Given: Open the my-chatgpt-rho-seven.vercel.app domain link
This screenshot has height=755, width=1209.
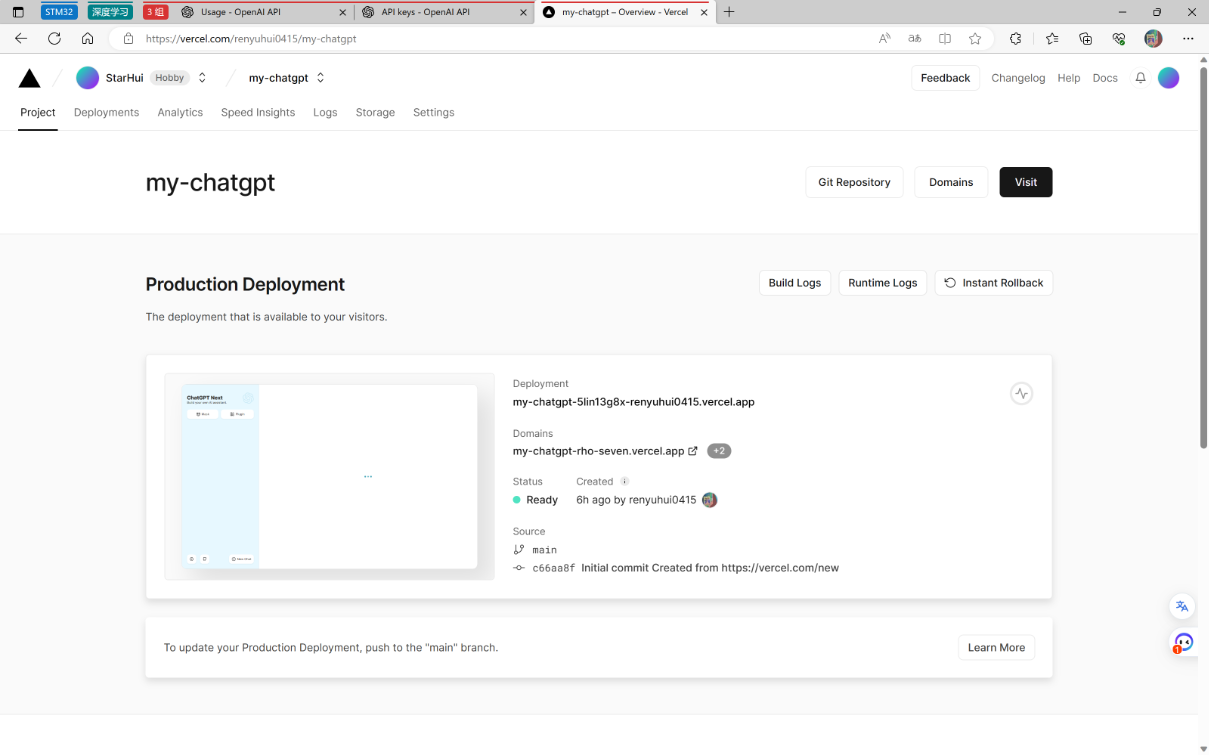Looking at the screenshot, I should coord(598,451).
